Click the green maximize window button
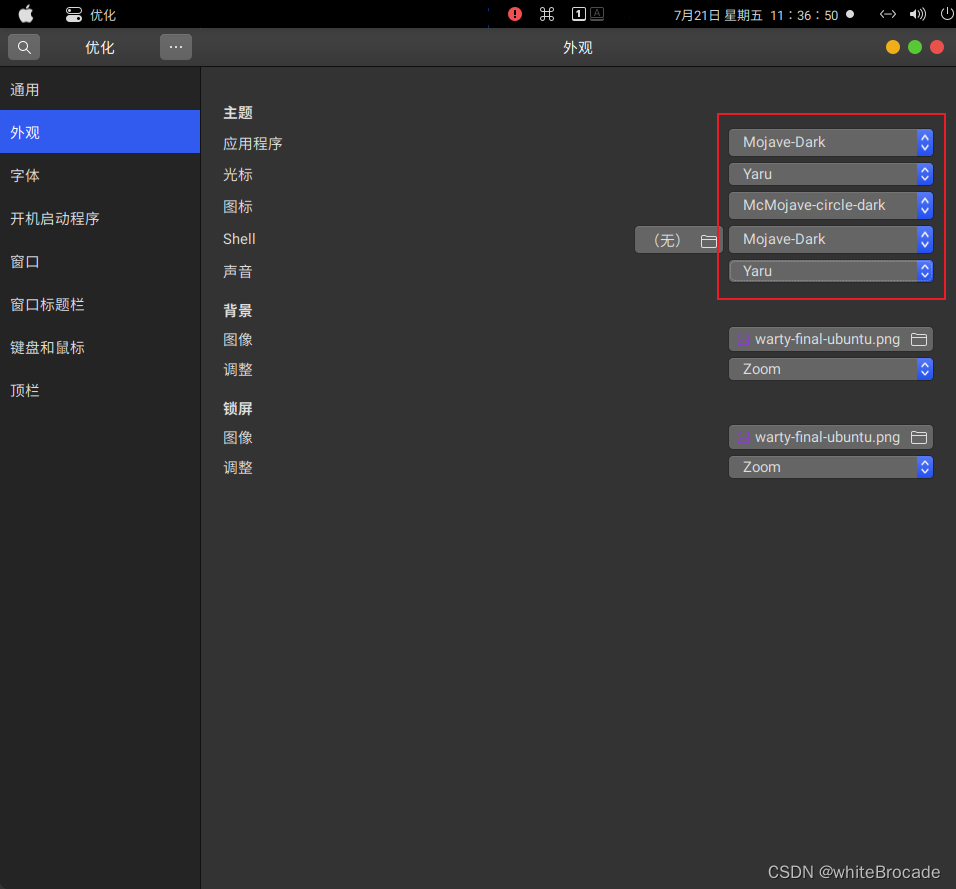 point(915,48)
